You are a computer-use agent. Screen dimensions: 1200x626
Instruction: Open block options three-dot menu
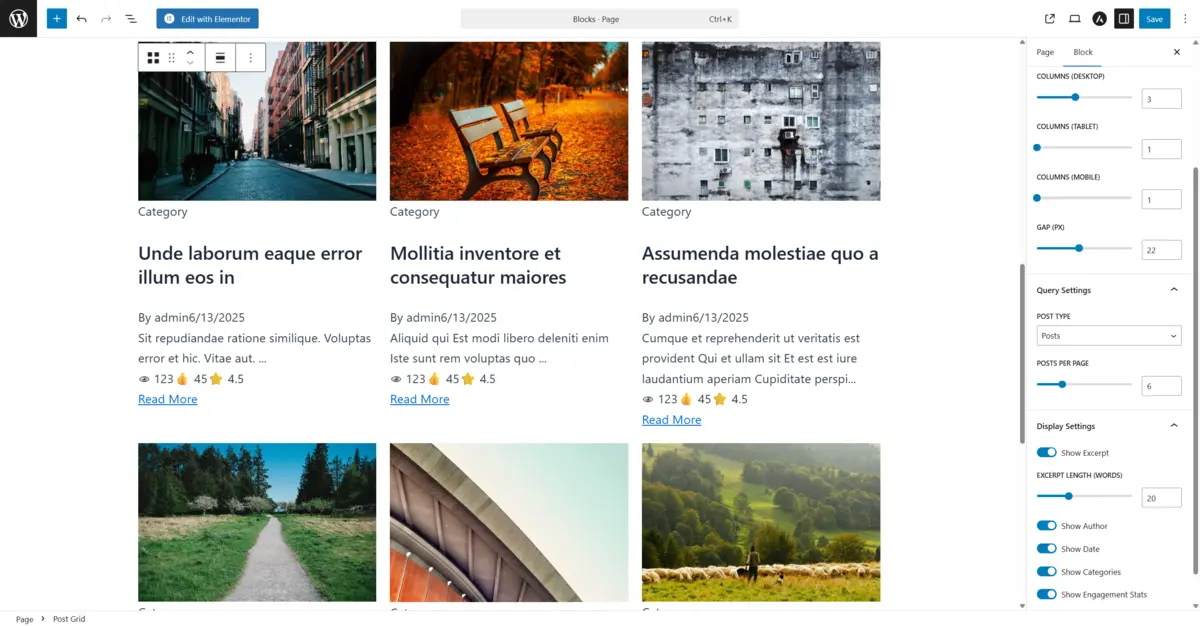[250, 58]
